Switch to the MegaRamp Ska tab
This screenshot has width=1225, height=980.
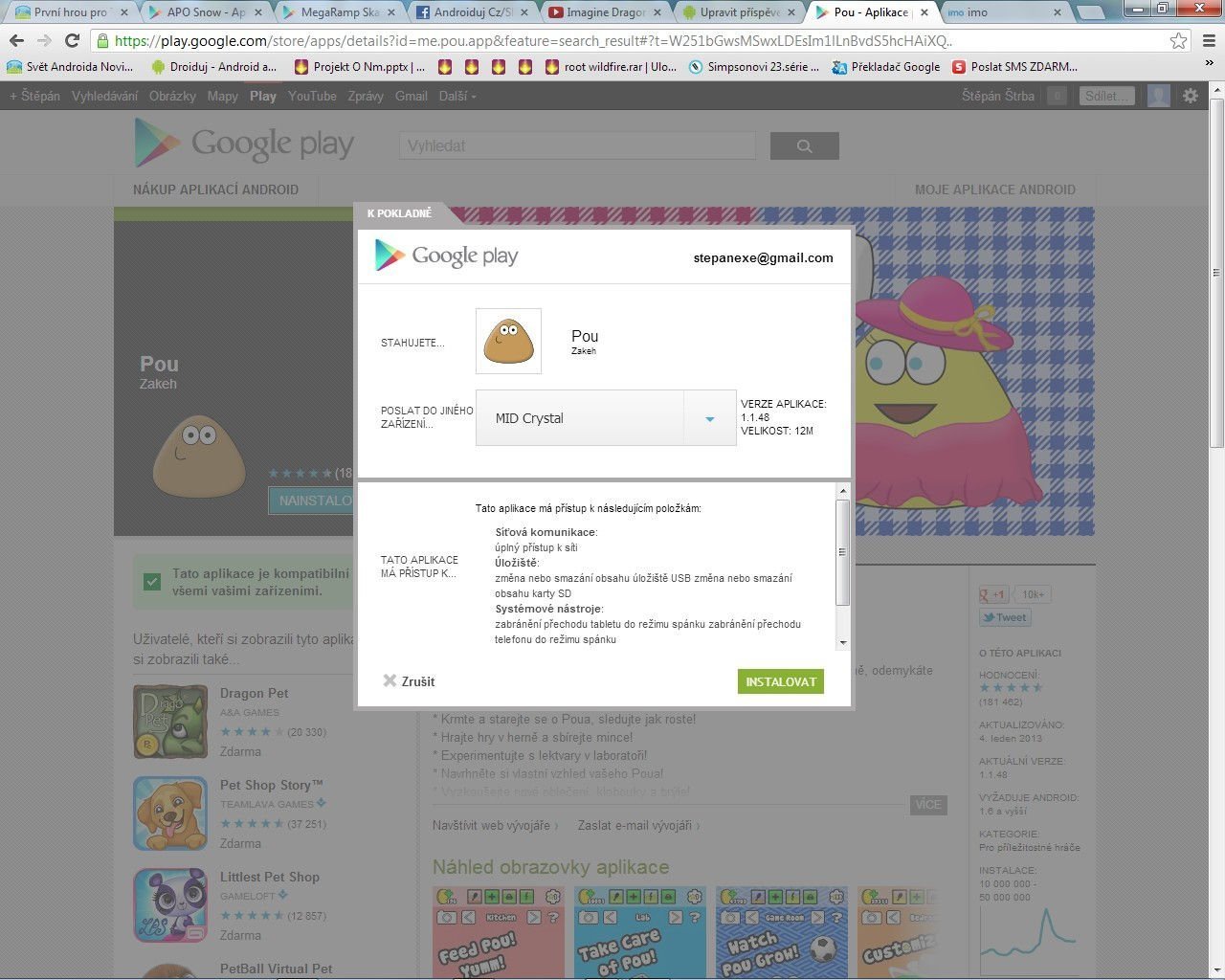coord(339,12)
